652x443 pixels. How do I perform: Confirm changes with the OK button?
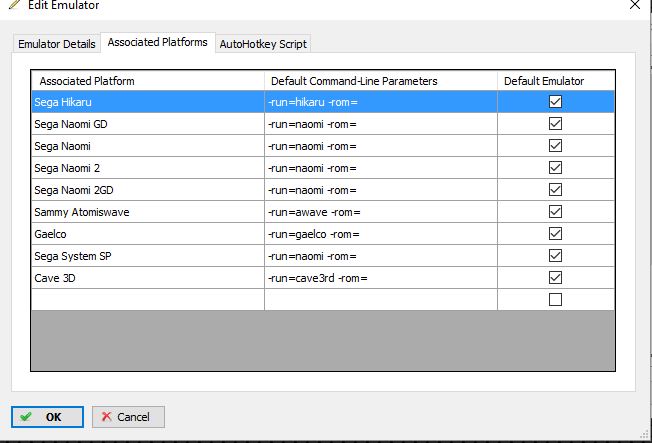(x=47, y=417)
